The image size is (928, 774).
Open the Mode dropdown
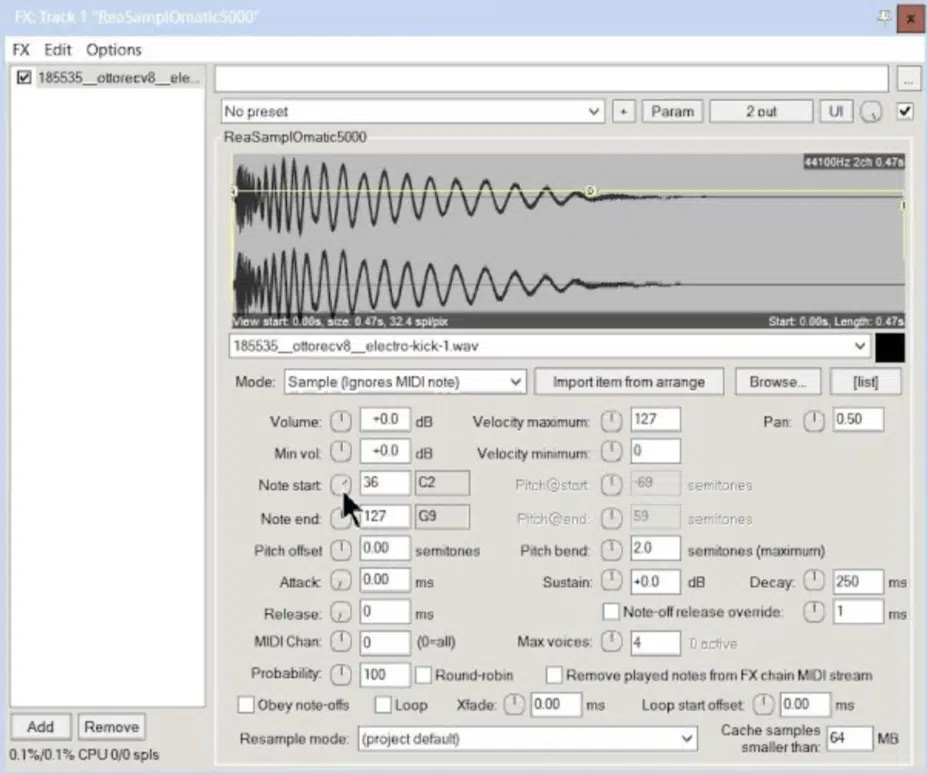[x=405, y=382]
